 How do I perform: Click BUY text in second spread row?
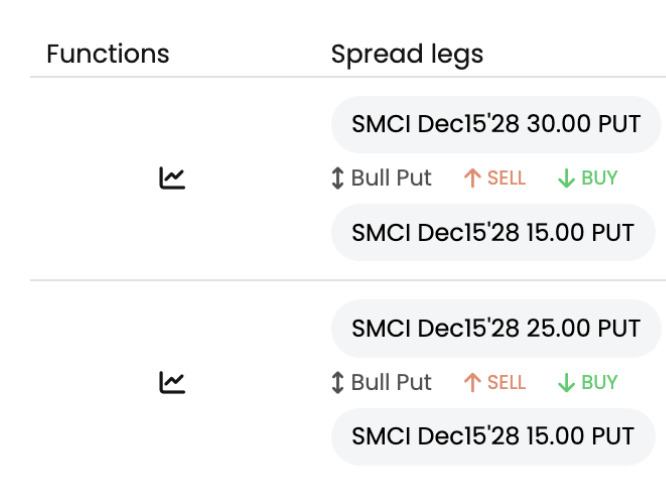pos(599,382)
